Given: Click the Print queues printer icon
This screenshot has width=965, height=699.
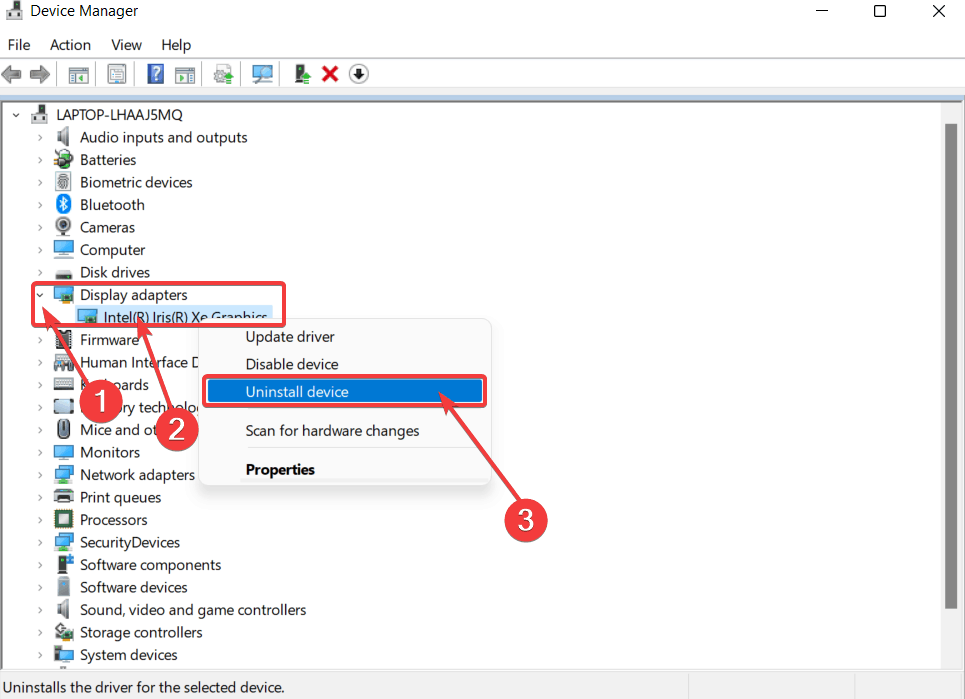Looking at the screenshot, I should [63, 497].
